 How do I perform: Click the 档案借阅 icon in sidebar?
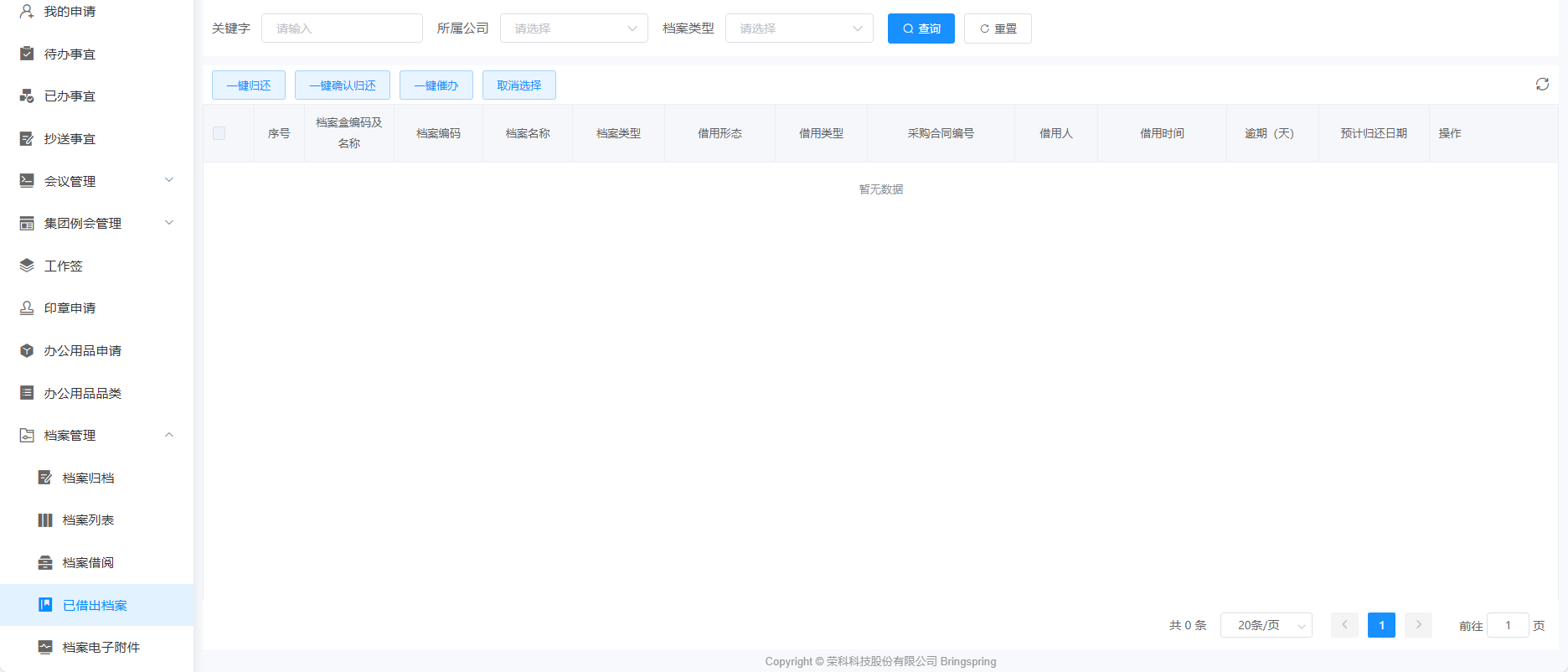[x=45, y=562]
